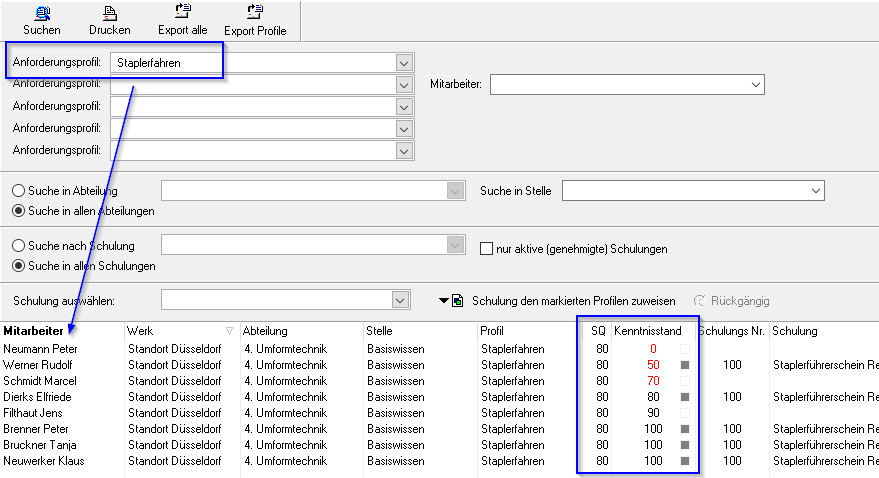
Task: Click the Export alle icon
Action: (182, 12)
